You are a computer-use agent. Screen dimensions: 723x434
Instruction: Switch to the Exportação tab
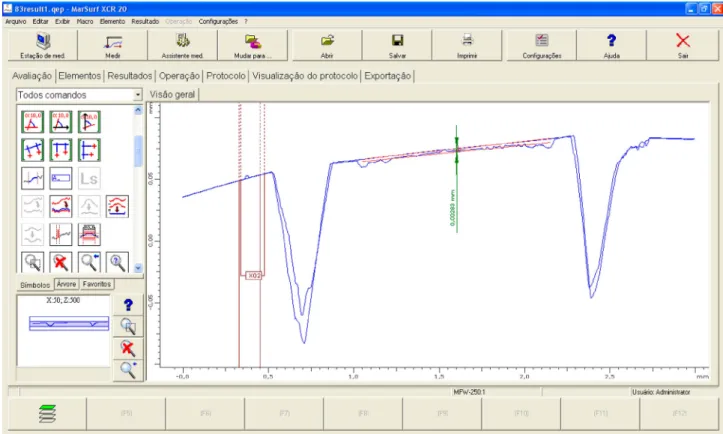click(388, 76)
